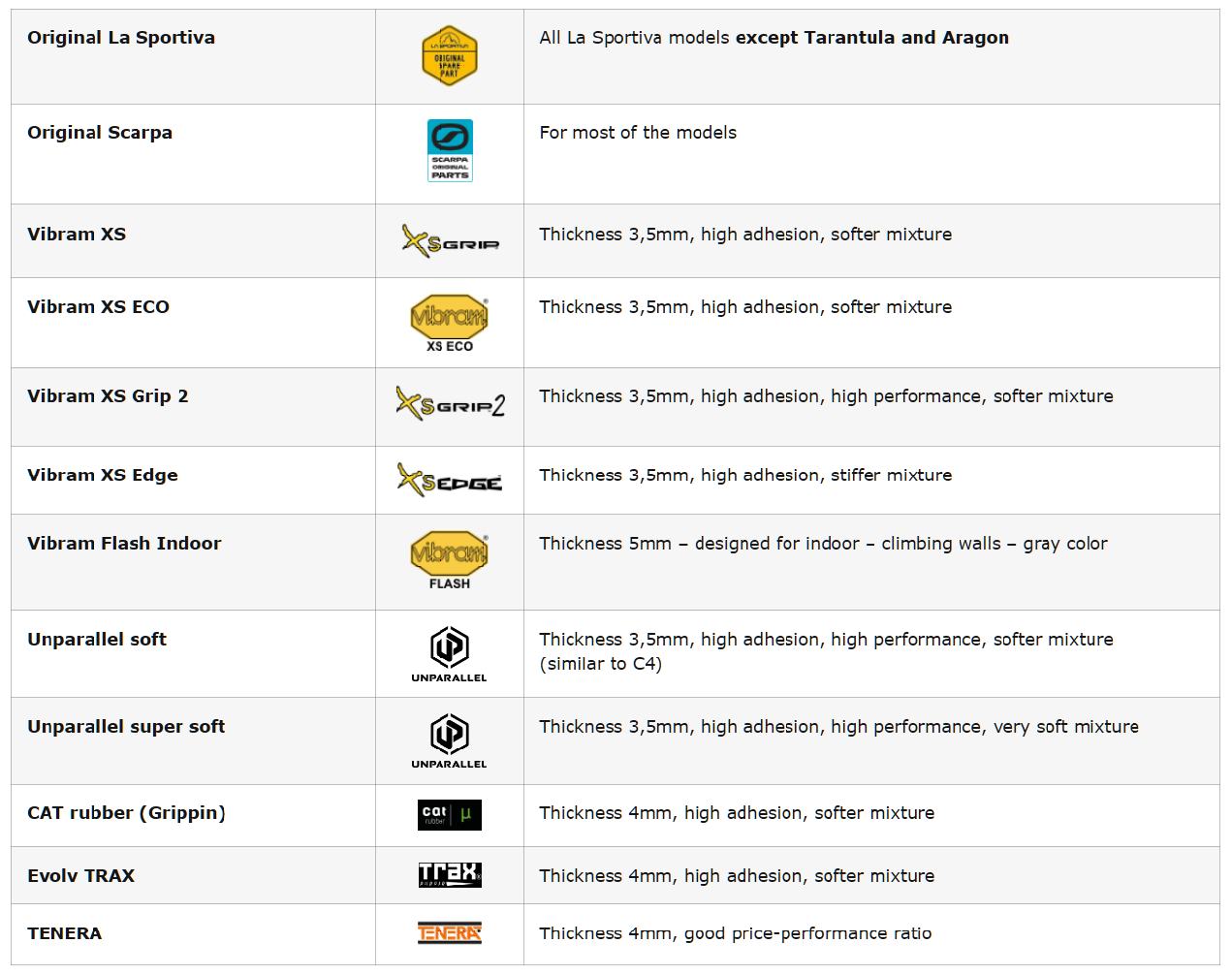This screenshot has width=1232, height=975.
Task: Click the TENERA logo
Action: click(450, 932)
